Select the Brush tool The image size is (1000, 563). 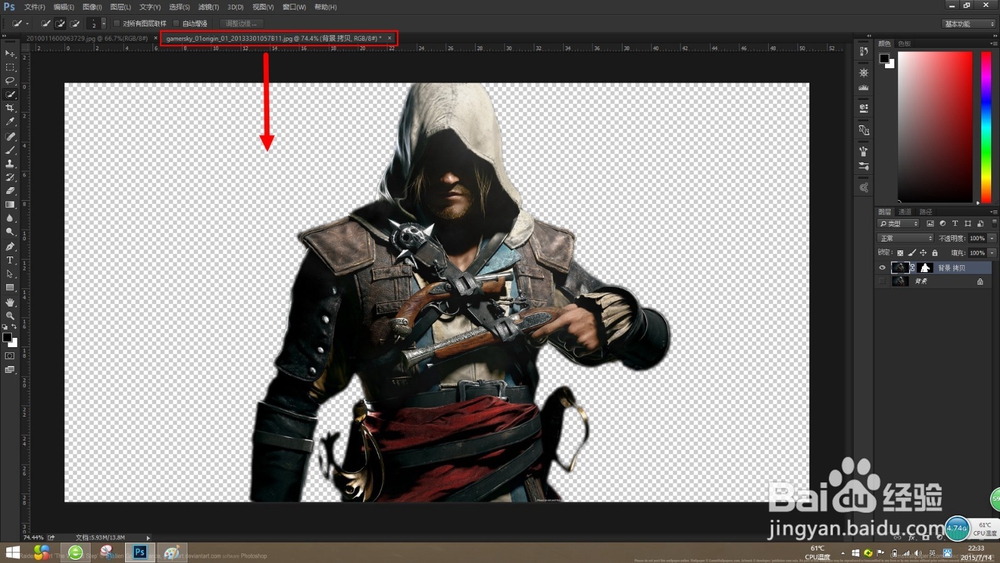(10, 150)
